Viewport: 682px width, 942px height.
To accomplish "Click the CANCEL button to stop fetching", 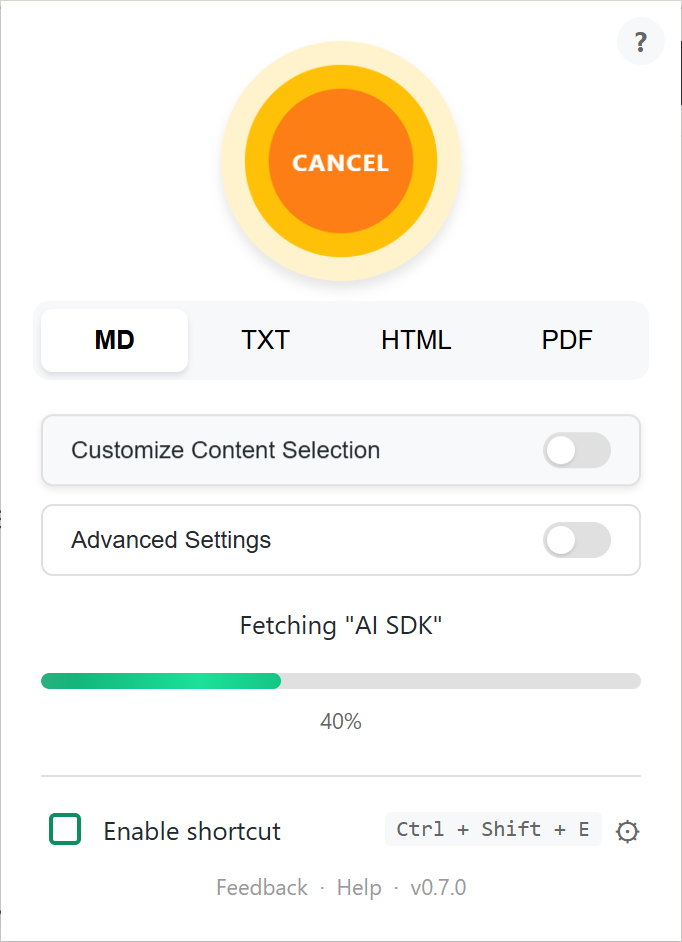I will point(340,162).
